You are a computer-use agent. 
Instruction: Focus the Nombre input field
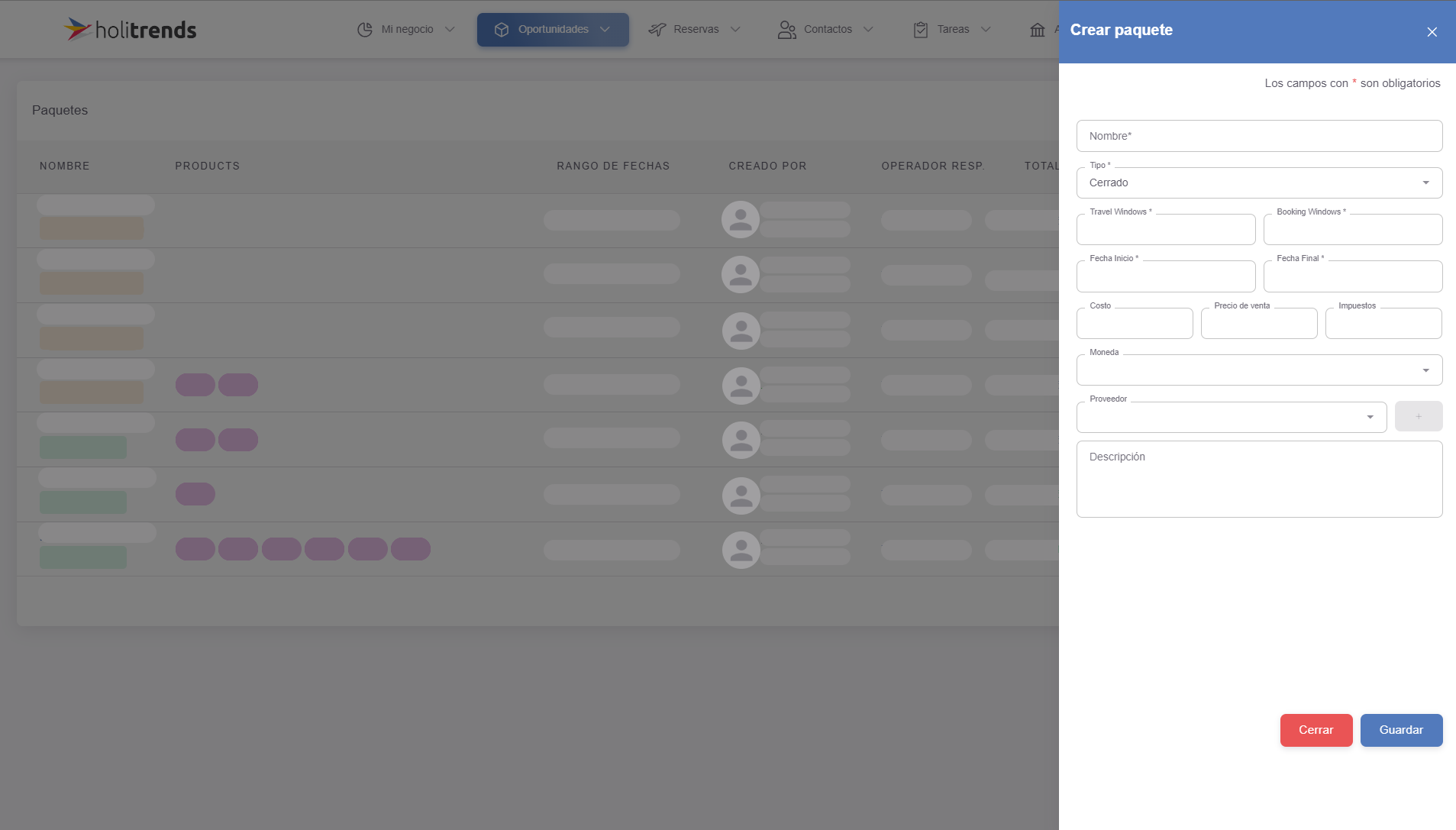pos(1259,136)
